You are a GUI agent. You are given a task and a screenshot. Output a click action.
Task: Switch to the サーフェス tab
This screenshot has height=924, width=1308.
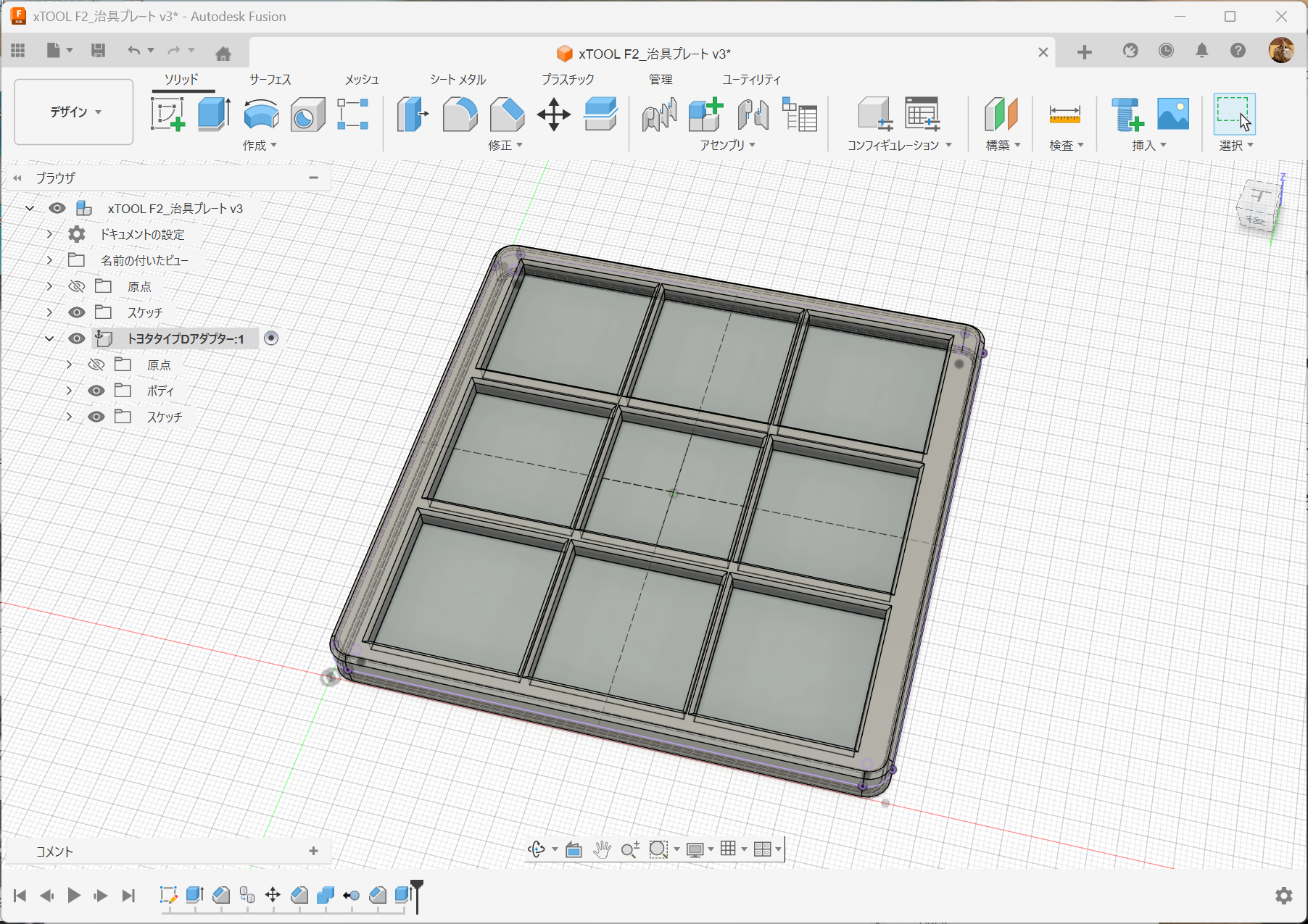270,79
